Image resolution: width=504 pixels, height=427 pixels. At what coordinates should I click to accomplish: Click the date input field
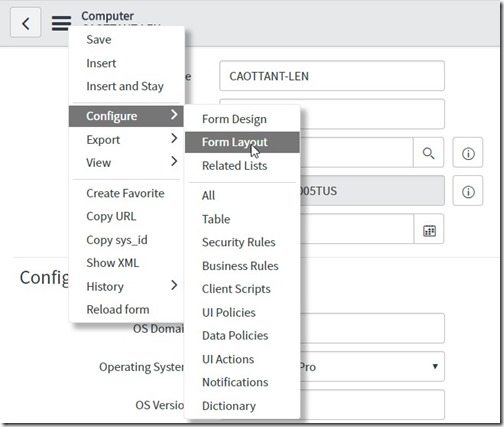[357, 229]
